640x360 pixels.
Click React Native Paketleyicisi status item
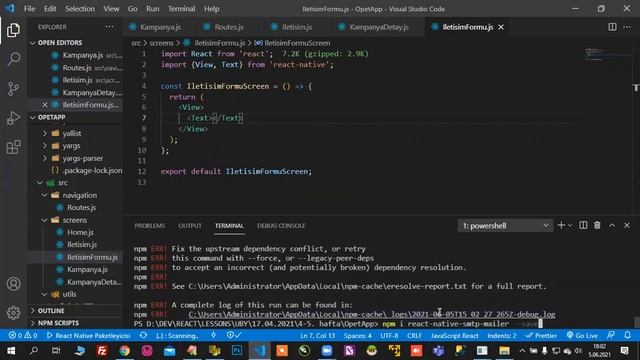89,336
